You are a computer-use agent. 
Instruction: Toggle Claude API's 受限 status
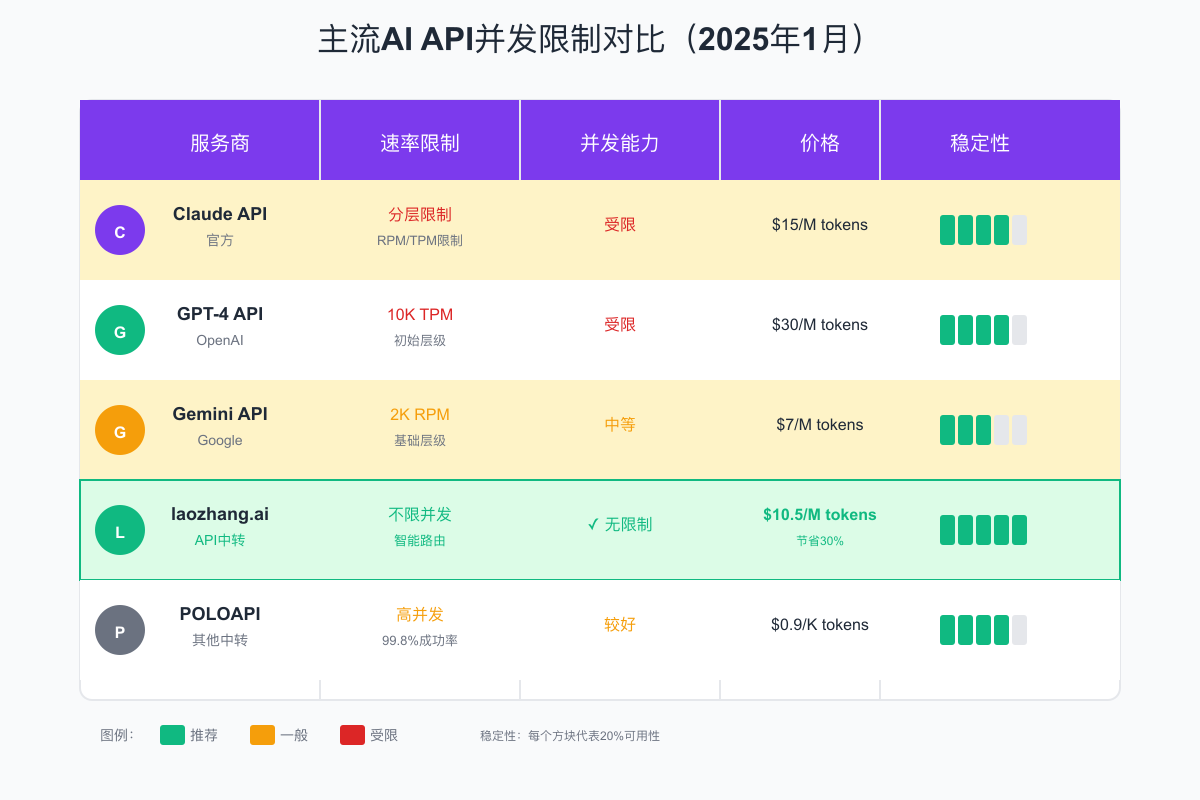click(x=620, y=224)
